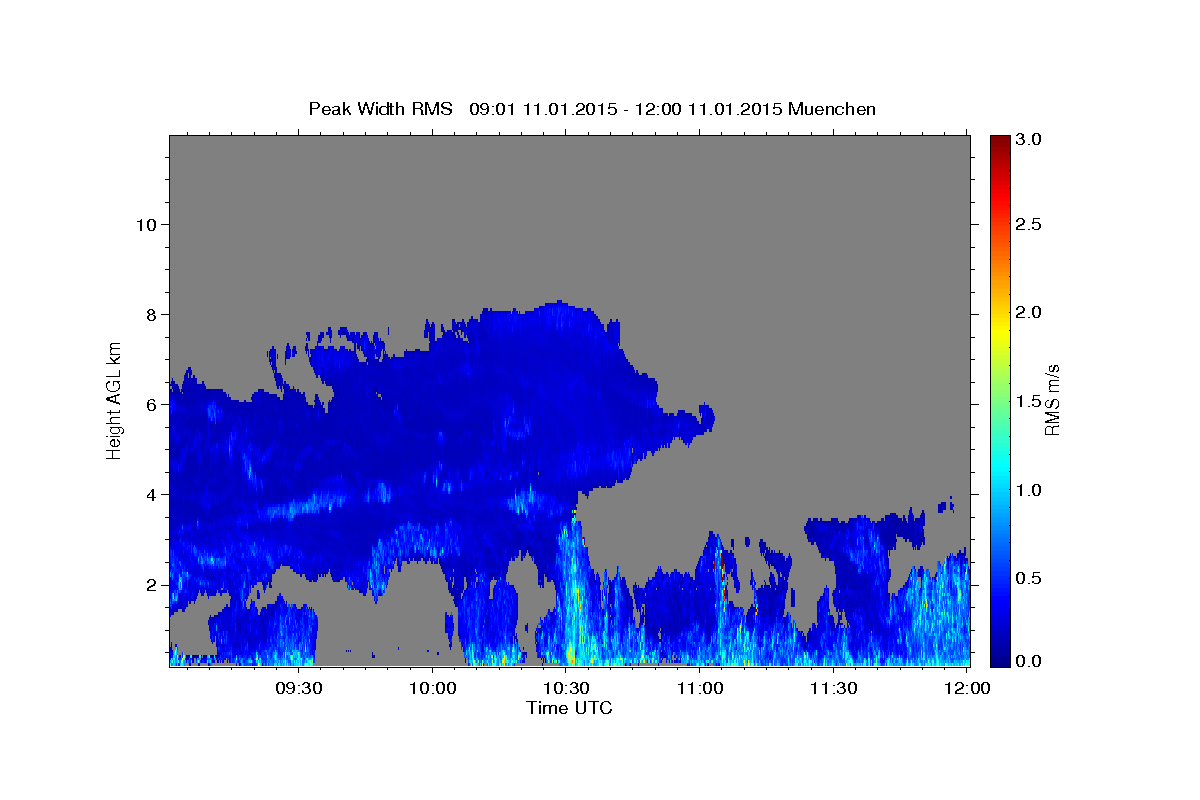This screenshot has width=1200, height=800.
Task: Click the 09:30 time tick label
Action: point(298,689)
